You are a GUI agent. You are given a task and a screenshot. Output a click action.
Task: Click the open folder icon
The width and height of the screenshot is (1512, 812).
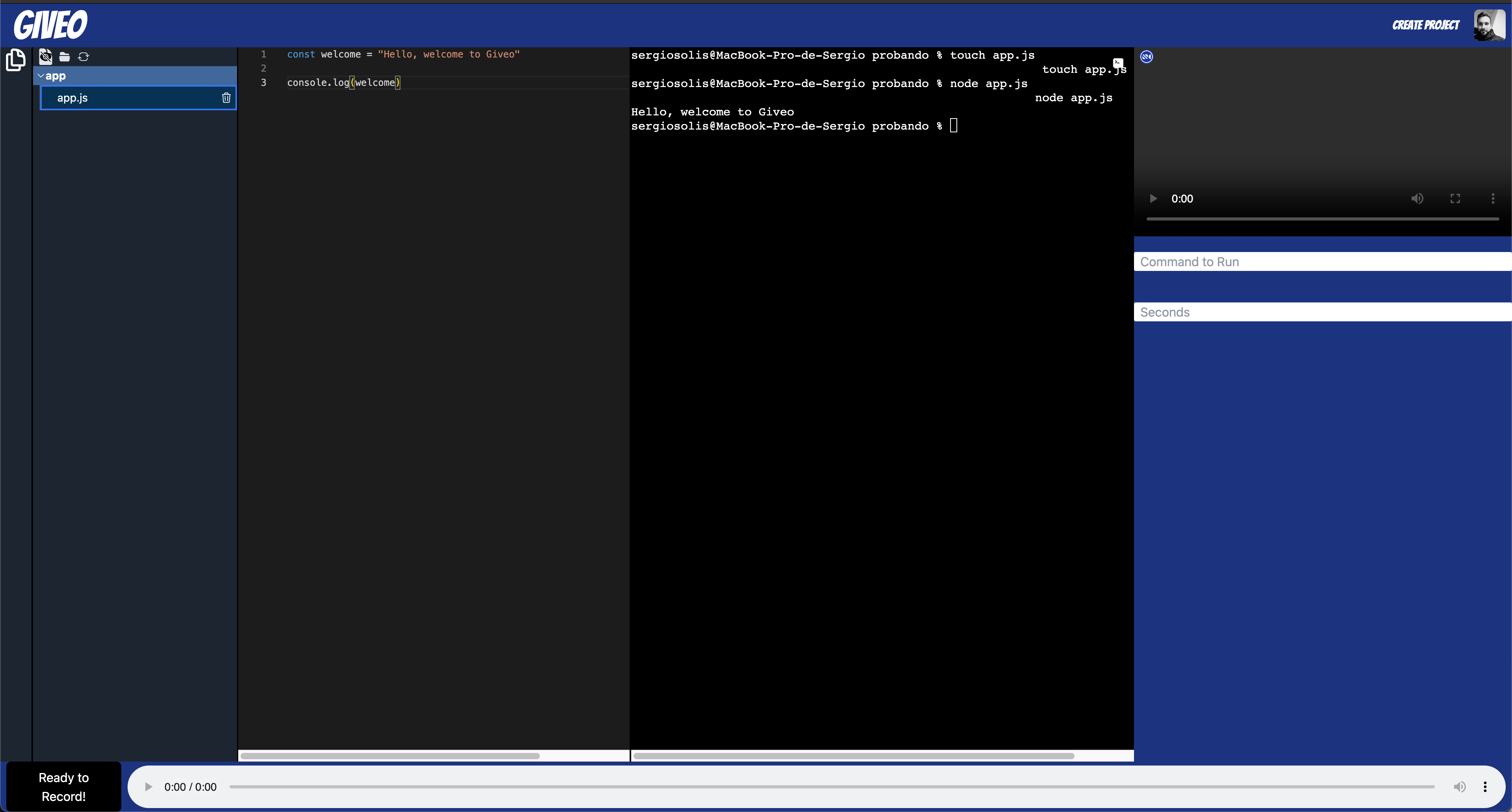pyautogui.click(x=65, y=57)
